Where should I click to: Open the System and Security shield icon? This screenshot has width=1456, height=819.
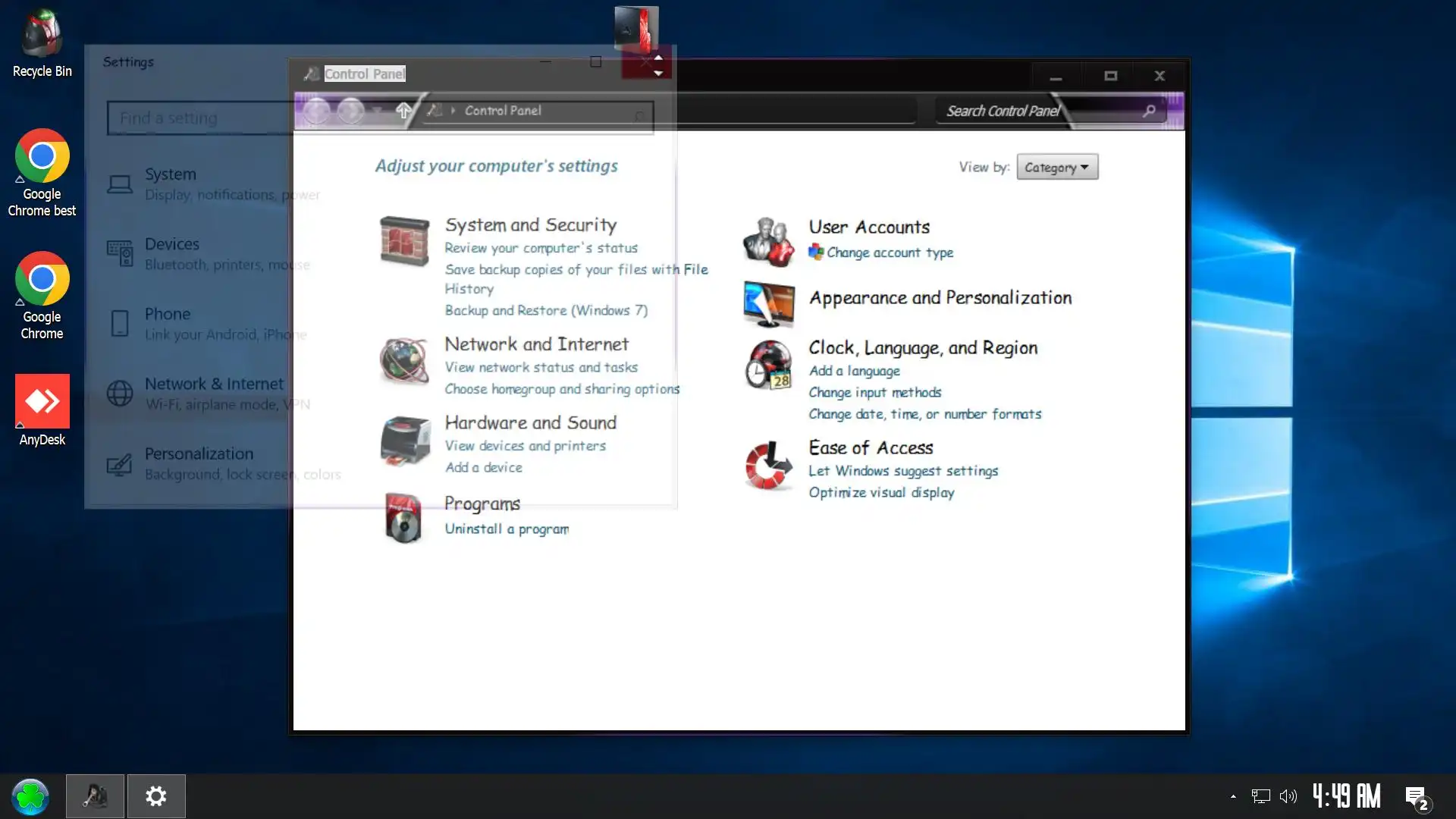tap(404, 241)
